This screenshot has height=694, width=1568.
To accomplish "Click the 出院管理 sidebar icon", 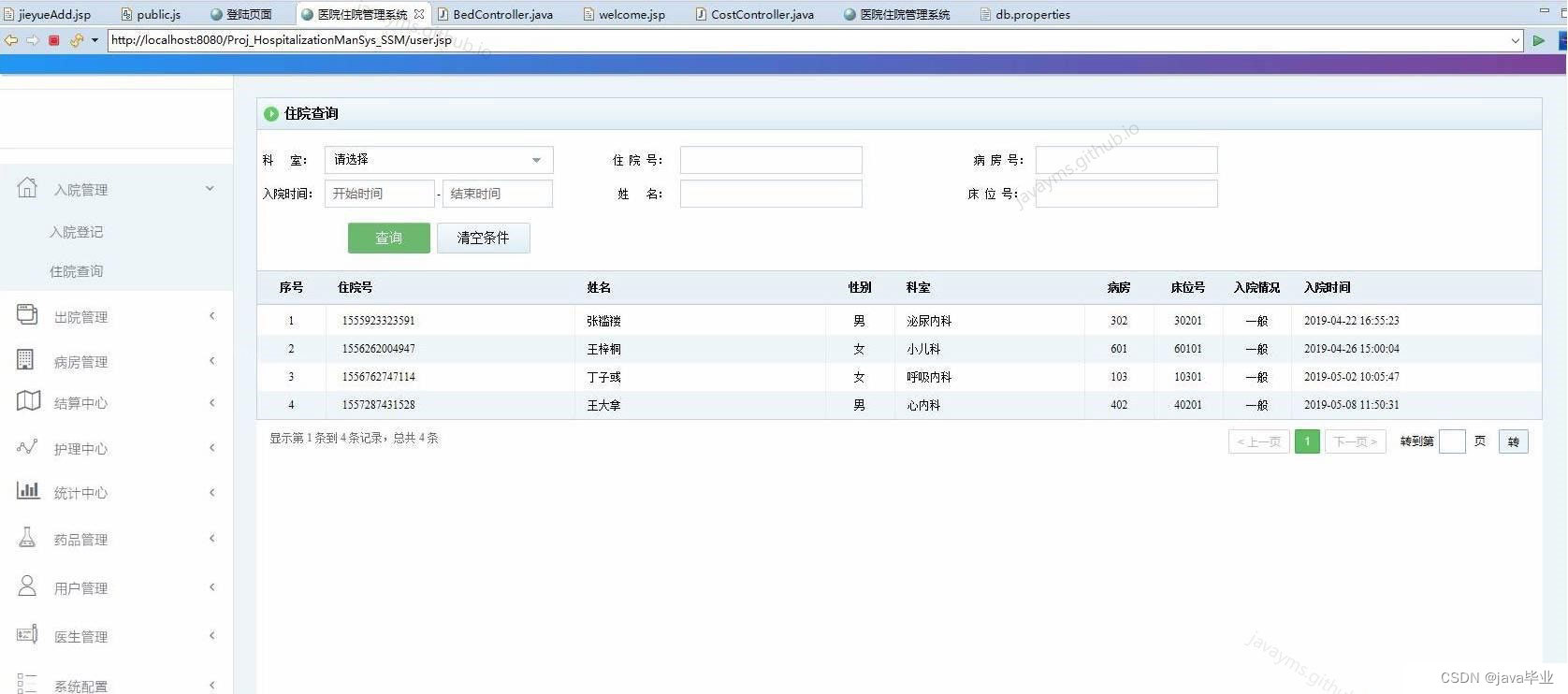I will [27, 315].
